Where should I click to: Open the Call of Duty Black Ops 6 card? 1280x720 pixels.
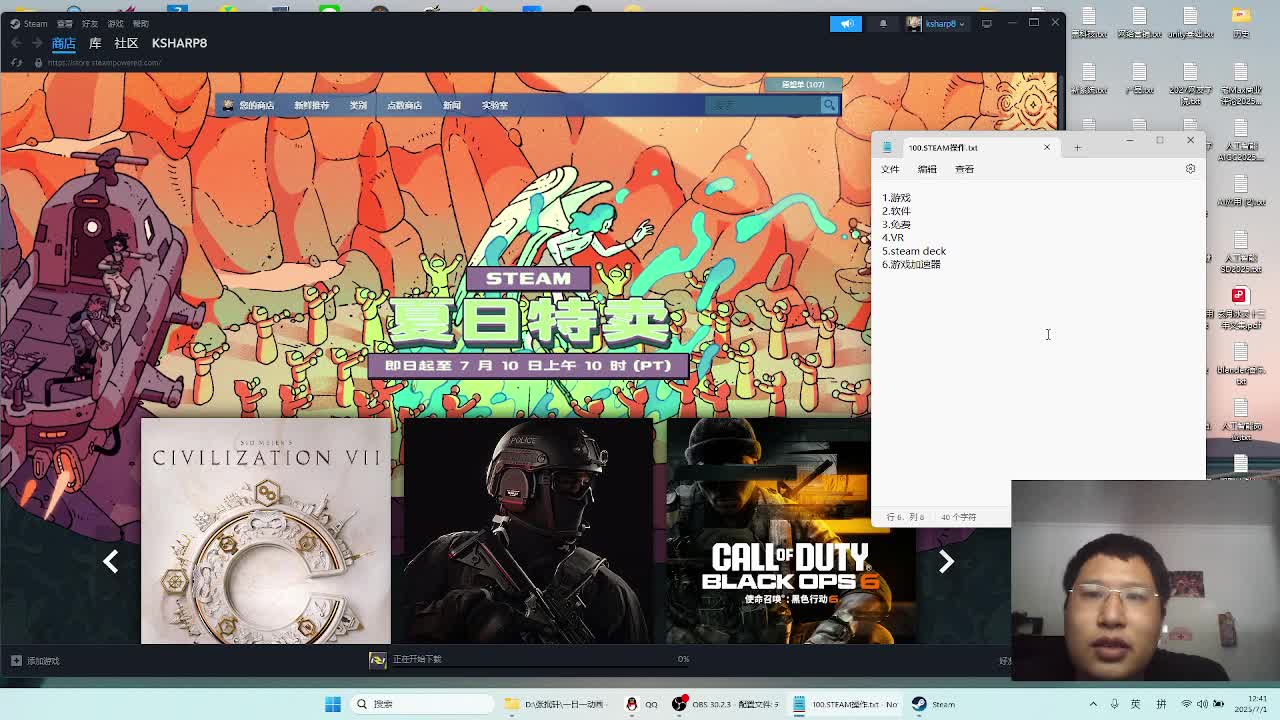[x=790, y=531]
